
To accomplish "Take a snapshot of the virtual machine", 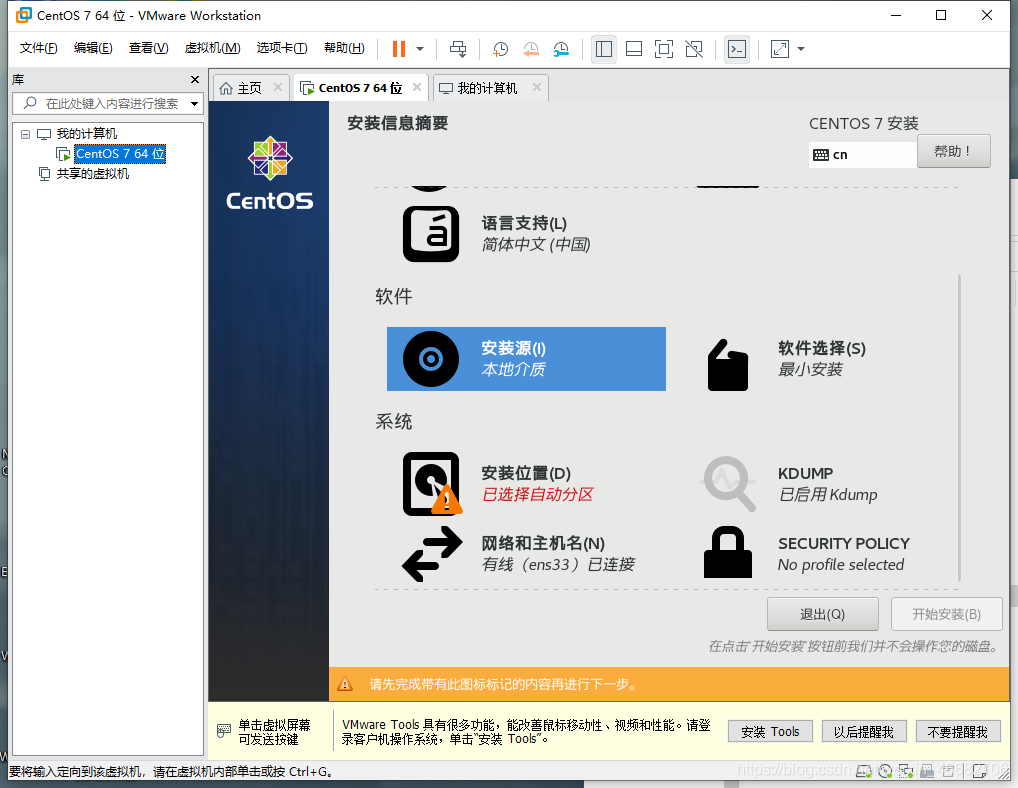I will (x=501, y=49).
